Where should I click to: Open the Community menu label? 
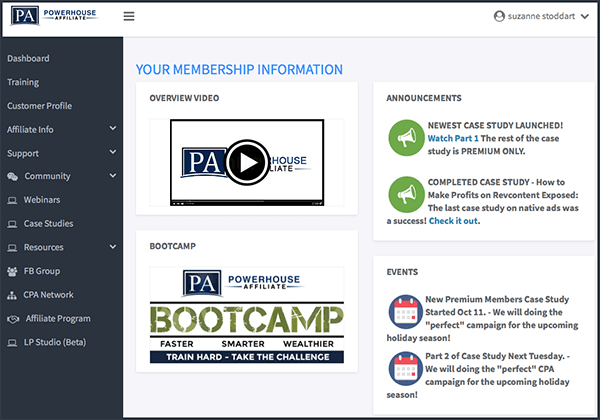tap(47, 176)
